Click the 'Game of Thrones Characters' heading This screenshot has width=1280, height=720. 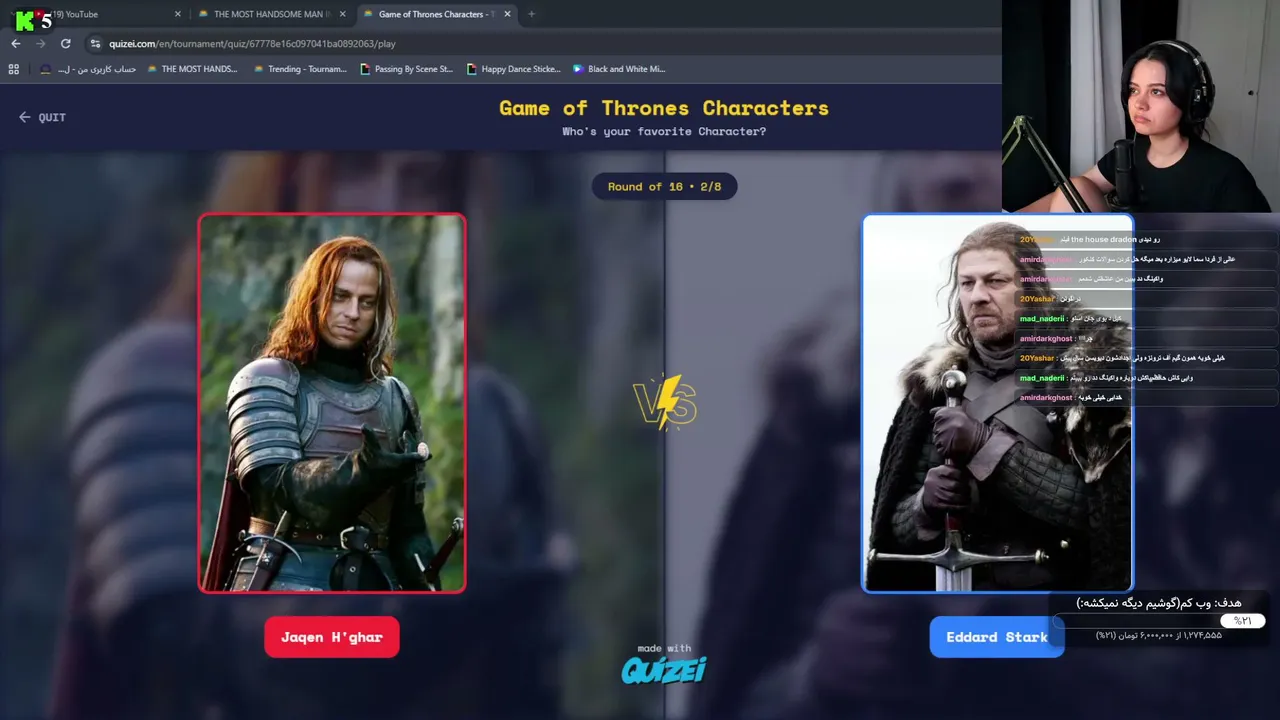coord(664,108)
